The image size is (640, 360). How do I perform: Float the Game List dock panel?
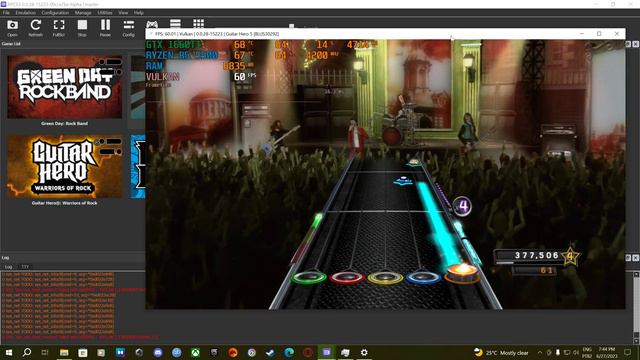coord(628,44)
